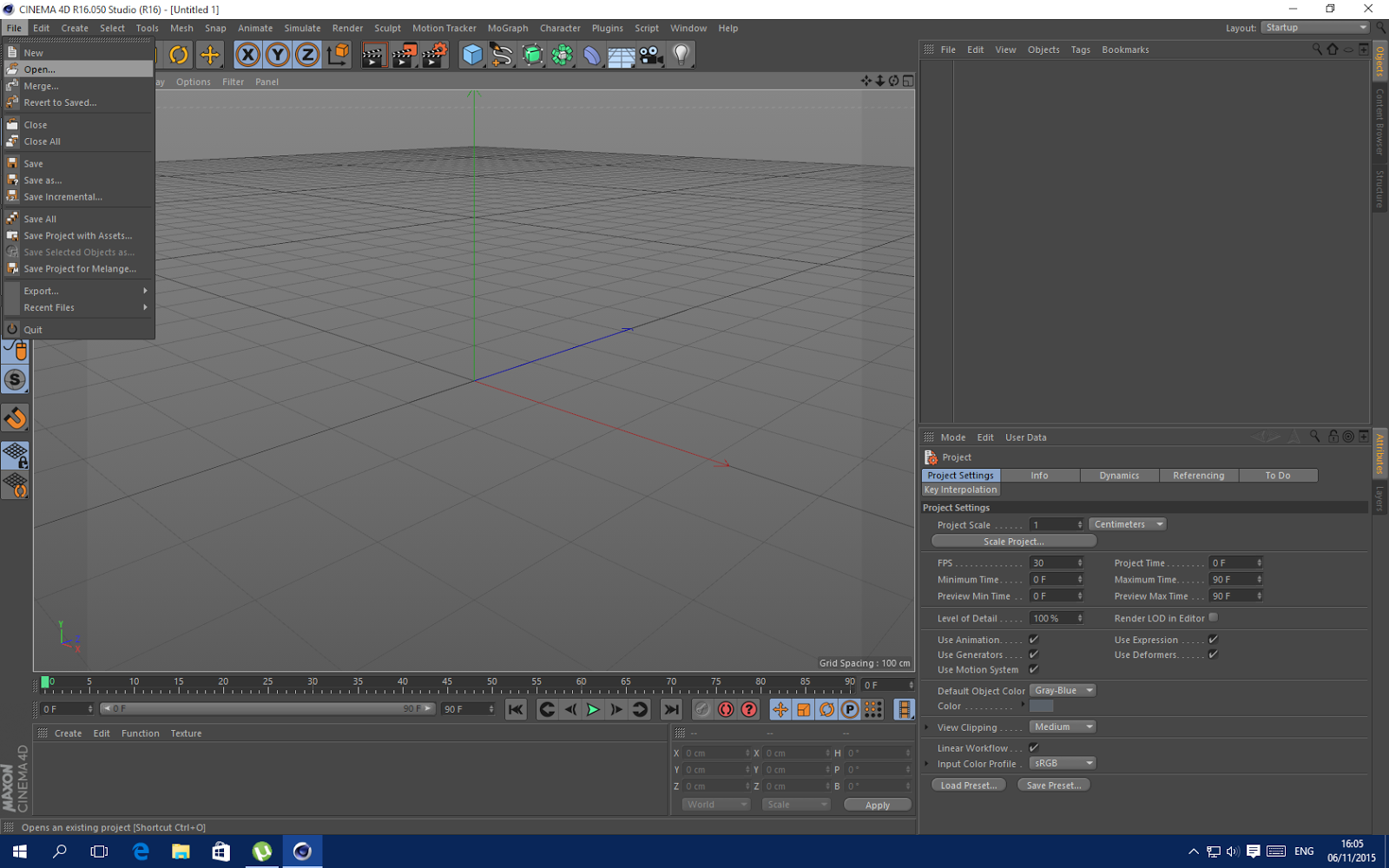Toggle the Use Animation checkbox
The width and height of the screenshot is (1389, 868).
pos(1034,640)
